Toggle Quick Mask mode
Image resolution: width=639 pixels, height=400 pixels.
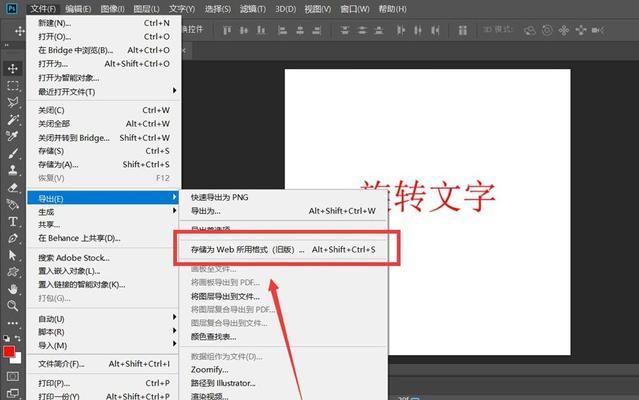[x=13, y=376]
